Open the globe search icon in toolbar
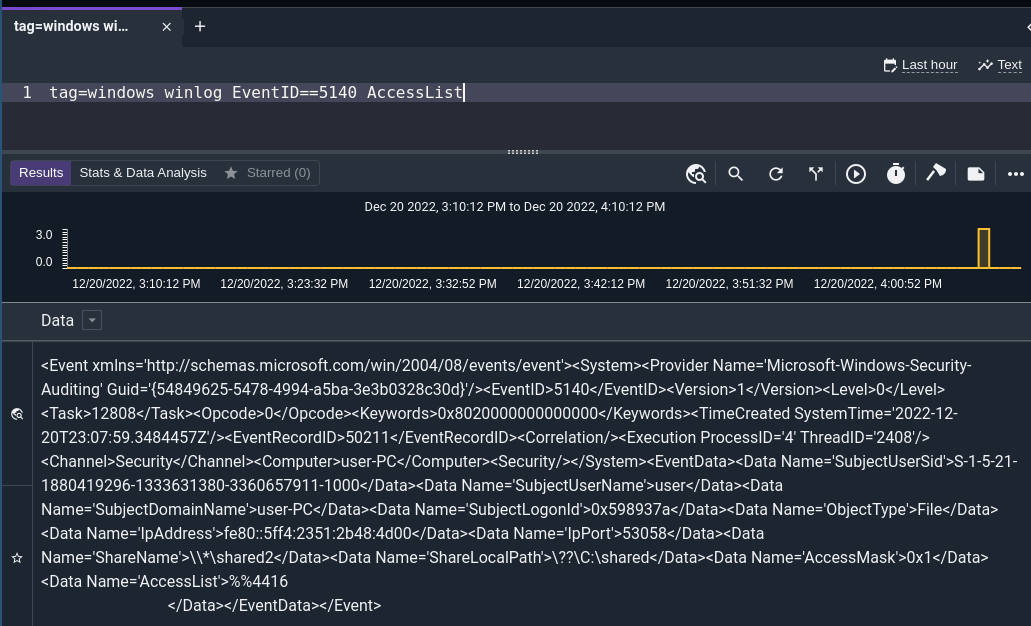Image resolution: width=1031 pixels, height=626 pixels. click(696, 173)
